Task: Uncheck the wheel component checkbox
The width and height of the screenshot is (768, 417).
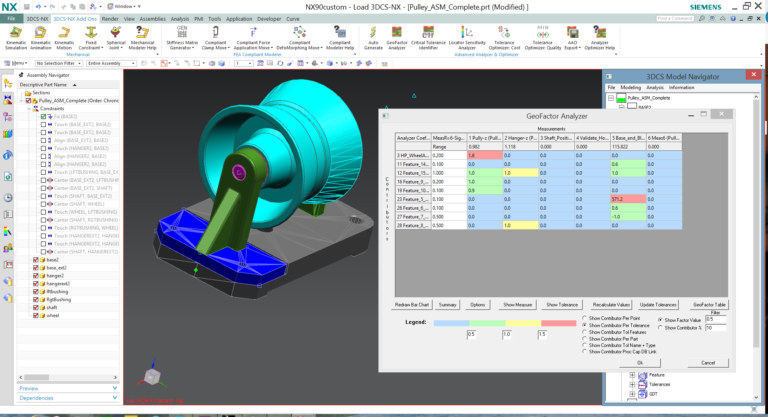Action: (35, 316)
